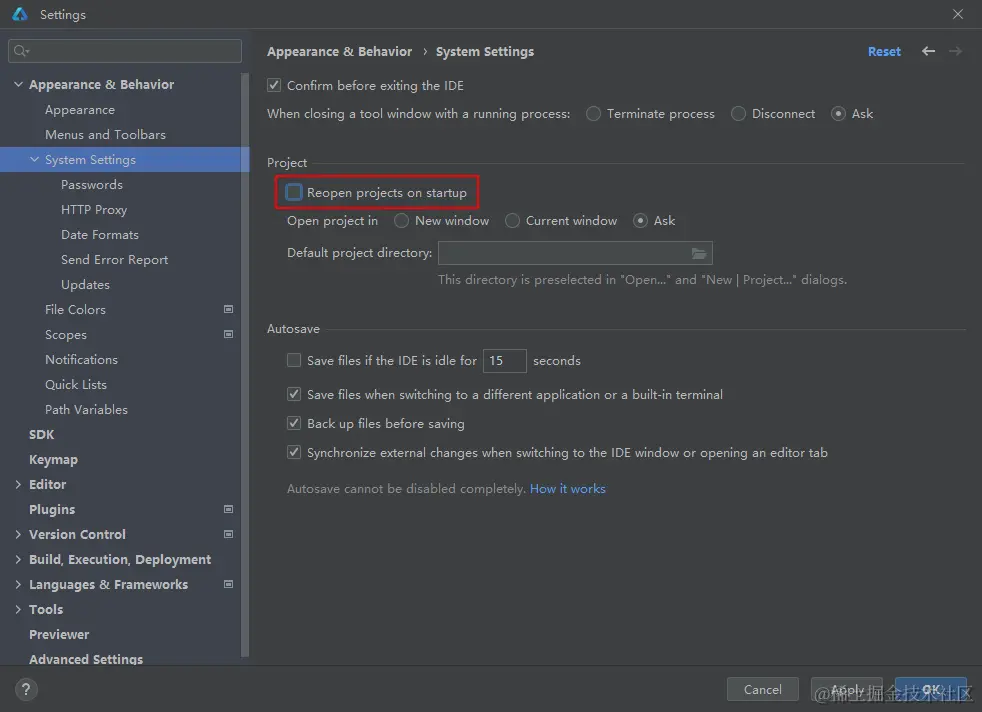The width and height of the screenshot is (982, 712).
Task: Click the DevEco app logo in title bar
Action: (20, 14)
